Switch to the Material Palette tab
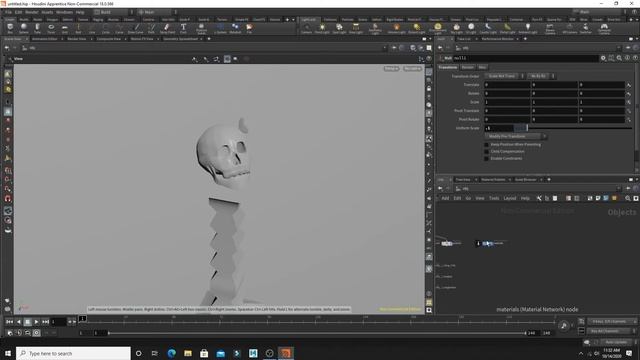 point(493,180)
